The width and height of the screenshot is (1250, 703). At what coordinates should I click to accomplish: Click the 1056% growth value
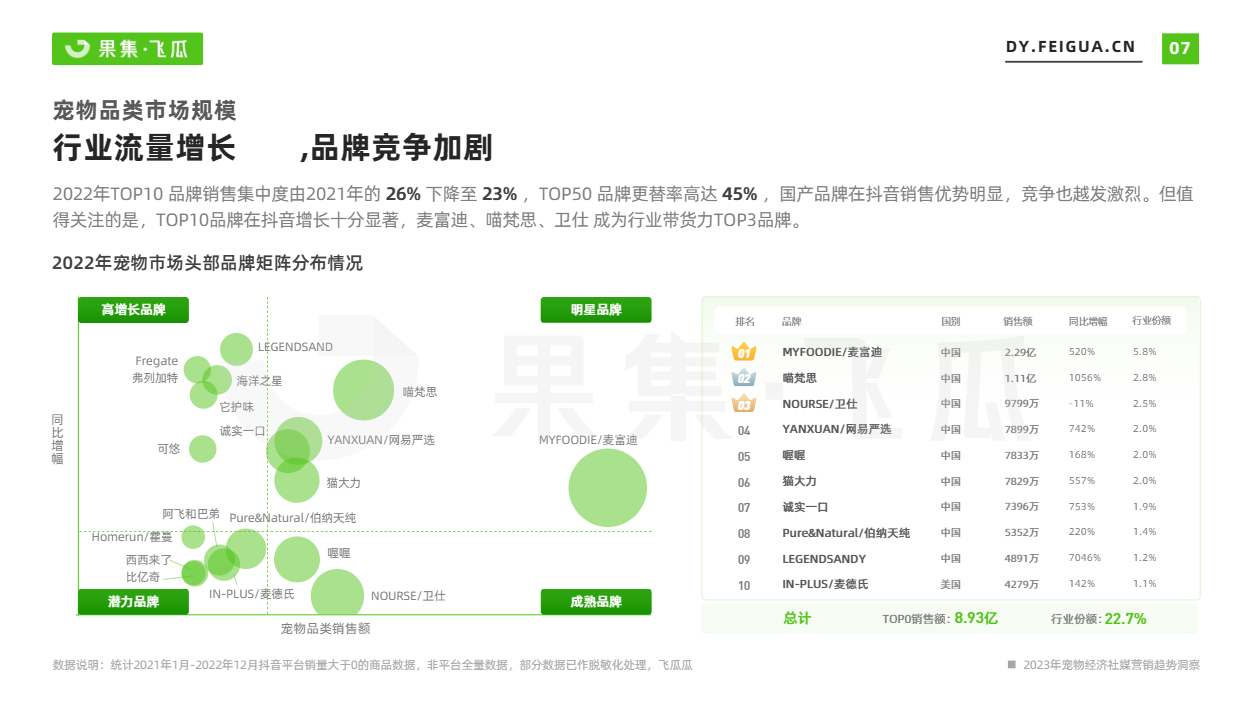(x=1084, y=378)
